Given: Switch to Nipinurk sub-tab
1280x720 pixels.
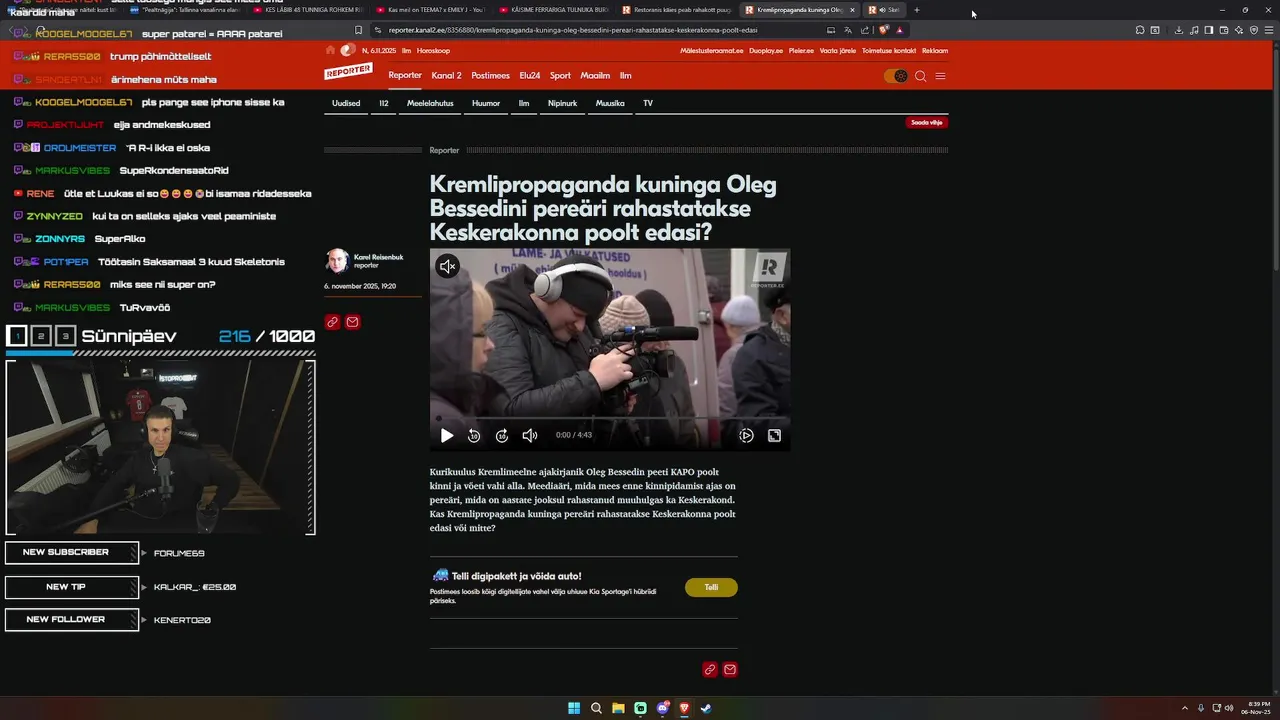Looking at the screenshot, I should (x=562, y=103).
